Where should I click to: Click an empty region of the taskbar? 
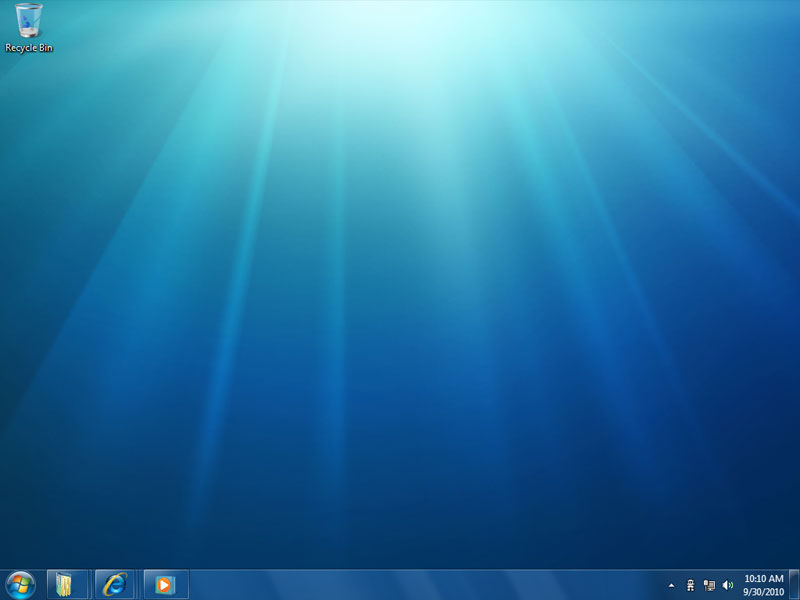[400, 583]
